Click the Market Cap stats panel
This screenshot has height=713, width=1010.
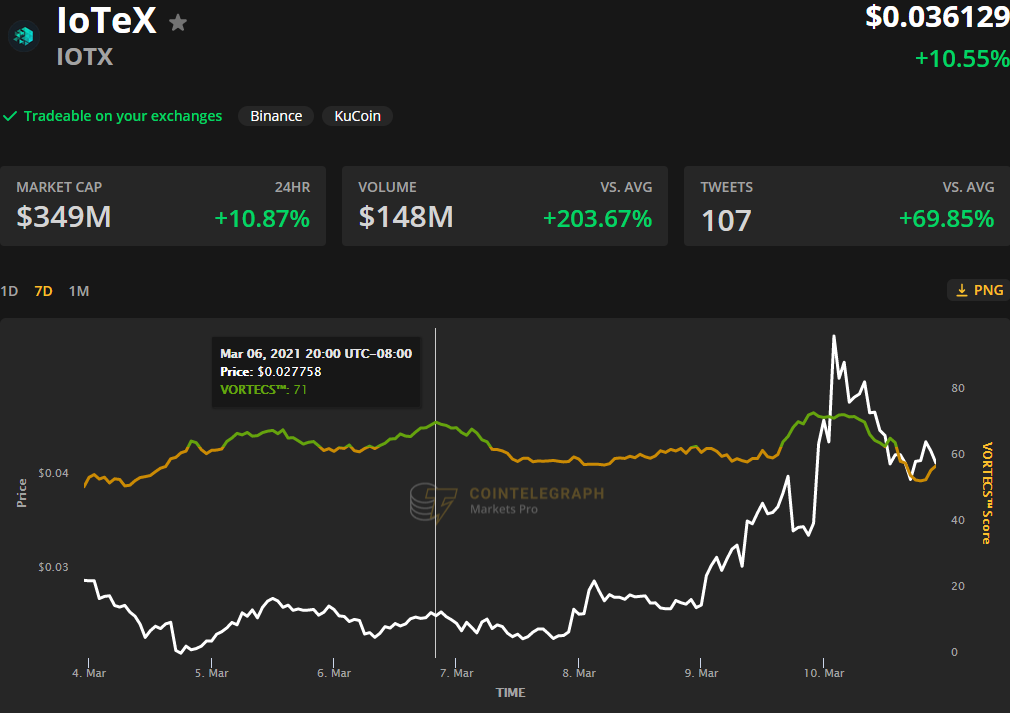[x=165, y=205]
